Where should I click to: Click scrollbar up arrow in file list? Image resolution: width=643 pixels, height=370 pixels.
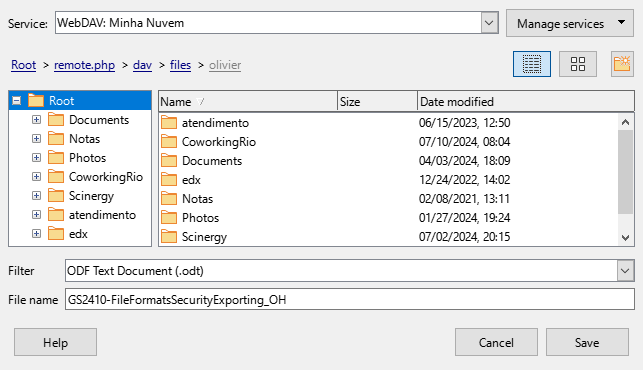[625, 122]
